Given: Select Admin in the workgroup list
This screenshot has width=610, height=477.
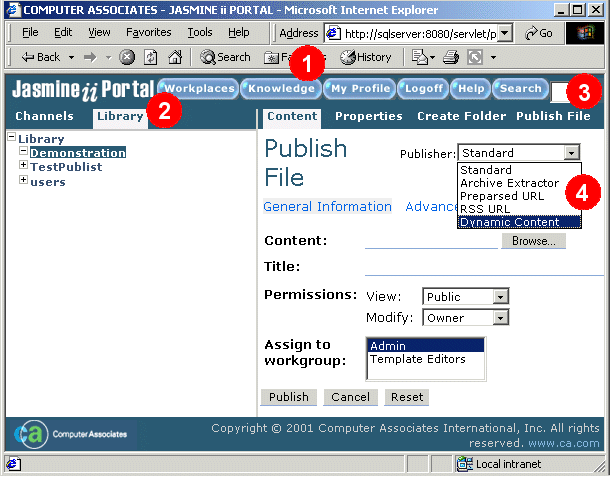Looking at the screenshot, I should click(x=426, y=345).
